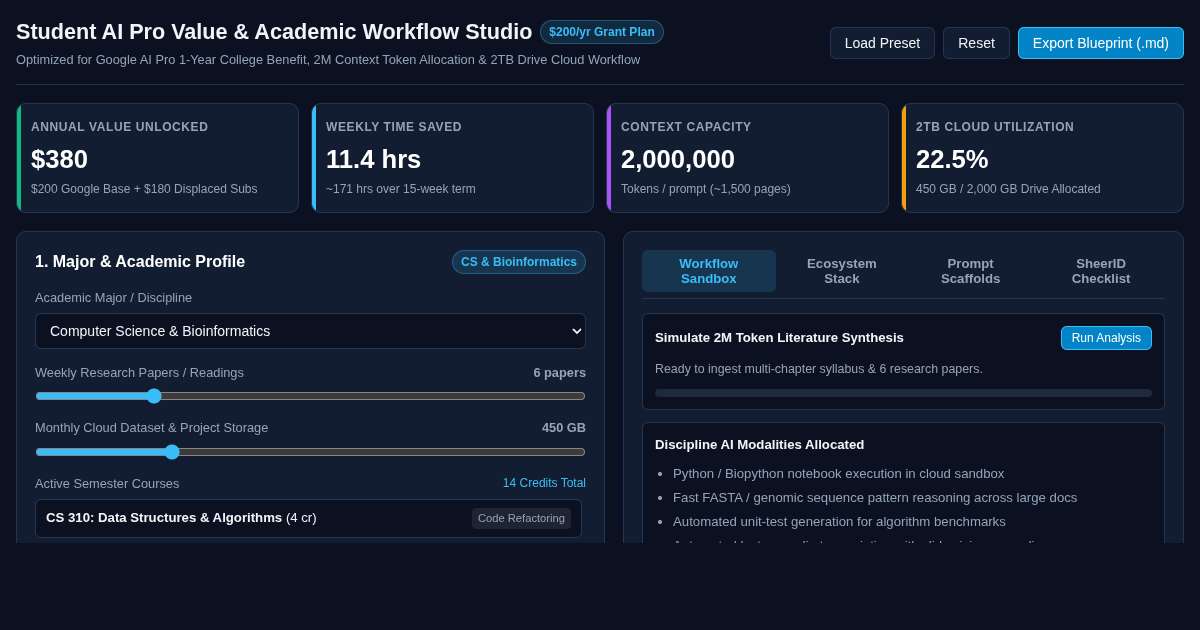Select the Annual Value Unlocked card

[x=158, y=158]
